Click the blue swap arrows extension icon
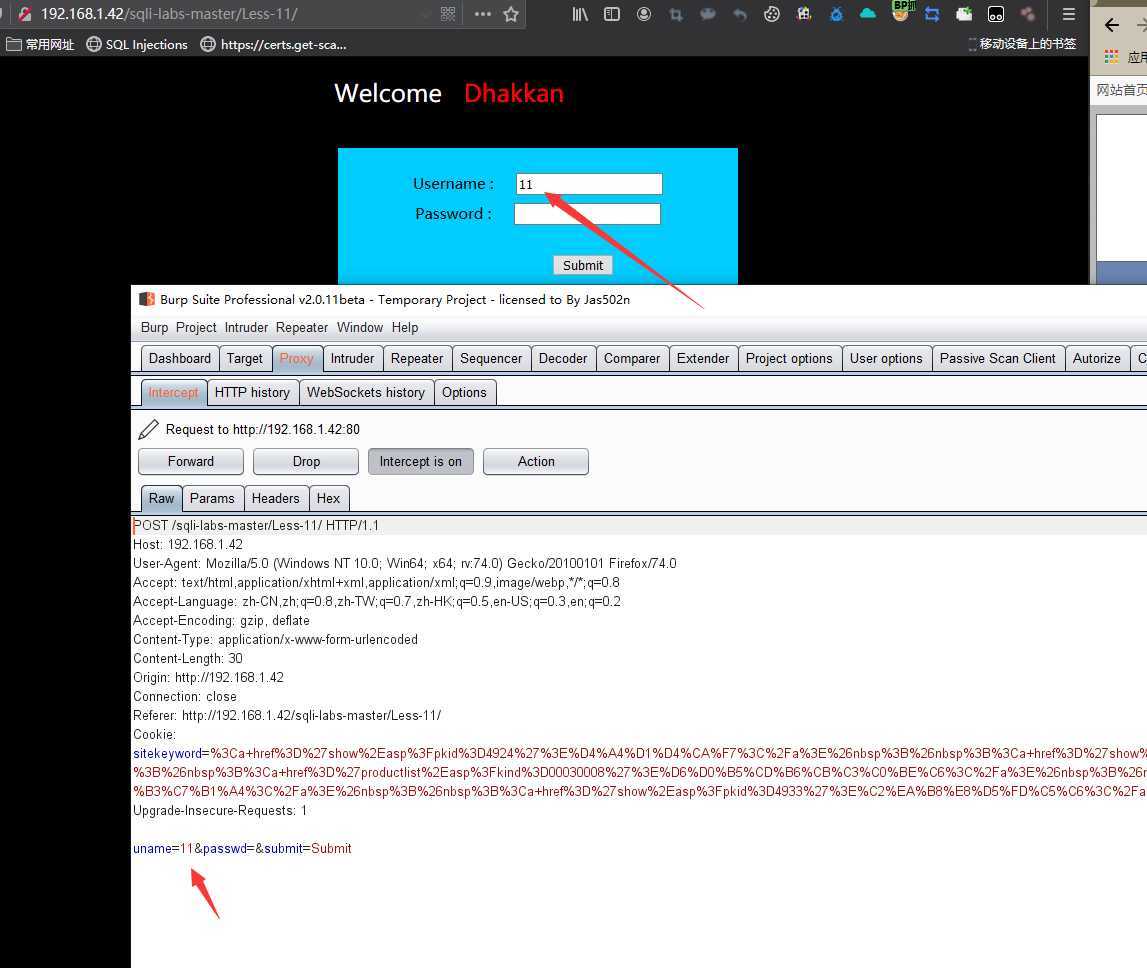The width and height of the screenshot is (1147, 968). tap(932, 14)
